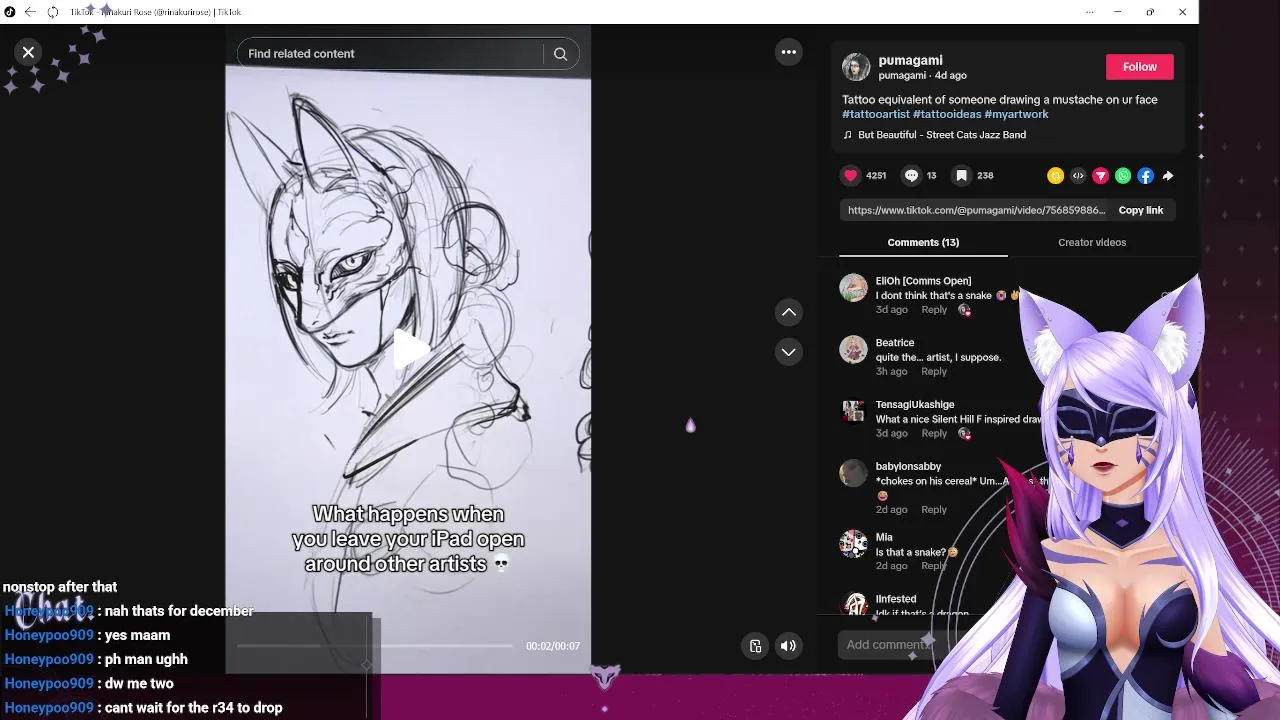Open comments via speech bubble icon
Screen dimensions: 1280x720
pos(911,175)
